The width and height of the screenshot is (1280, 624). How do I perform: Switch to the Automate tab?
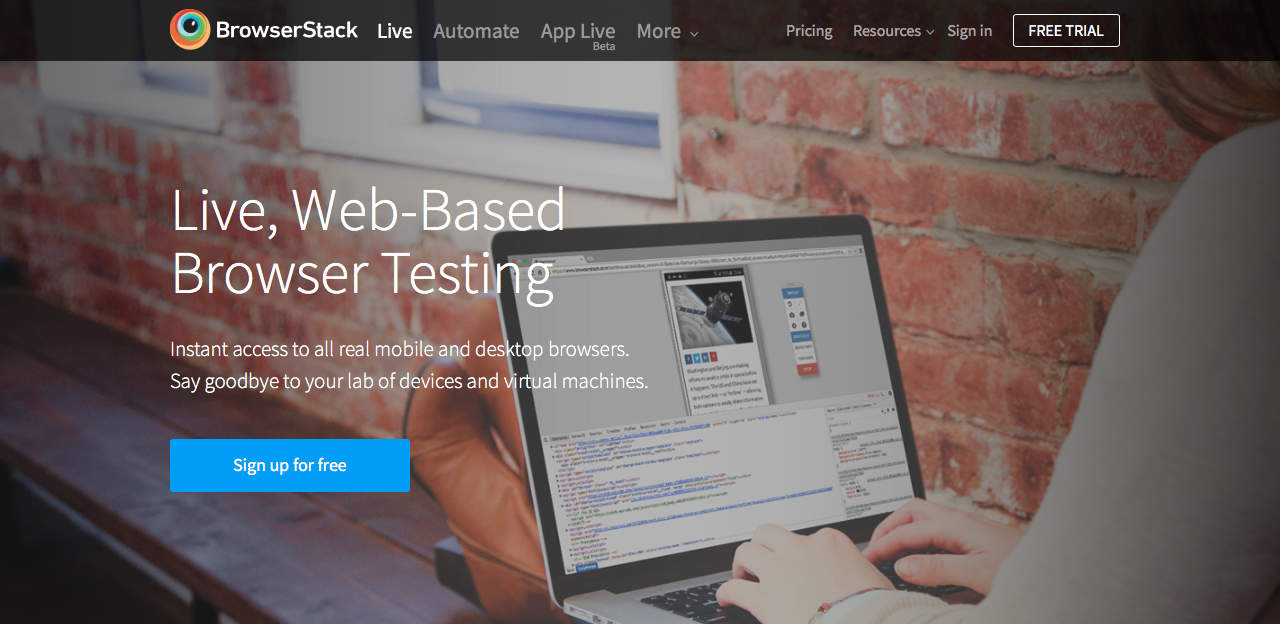click(476, 31)
